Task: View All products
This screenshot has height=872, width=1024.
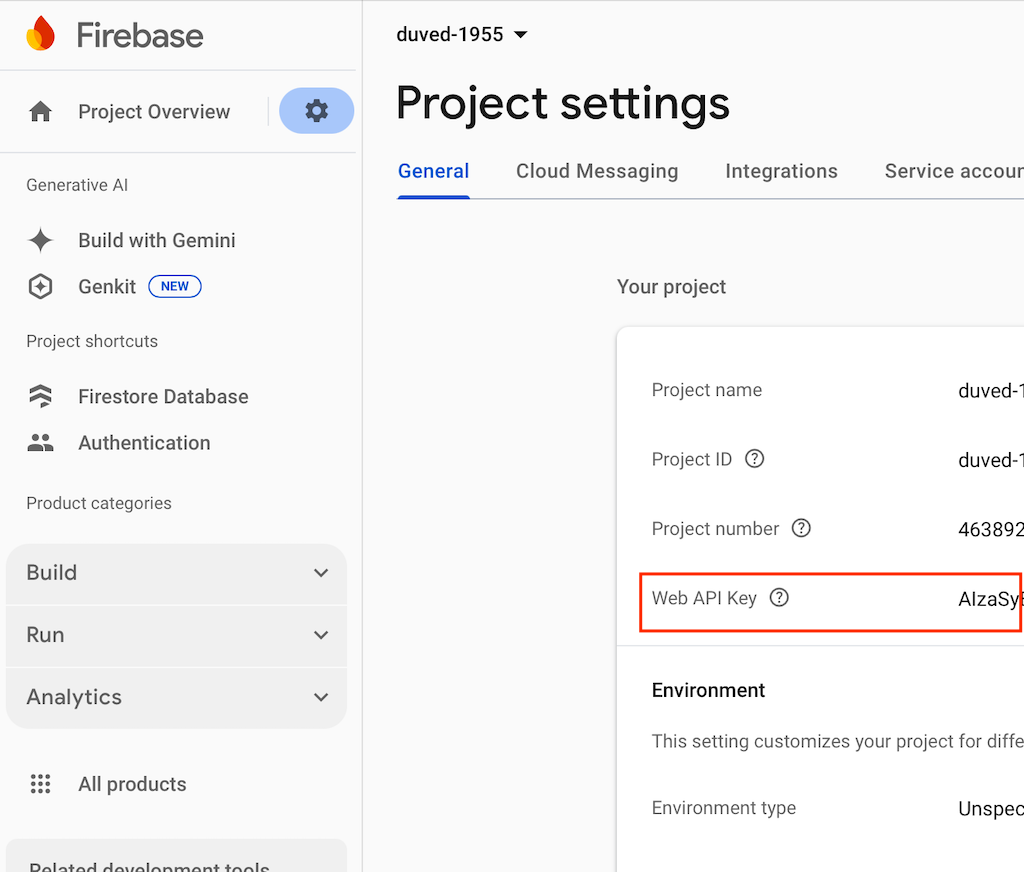Action: pyautogui.click(x=133, y=784)
